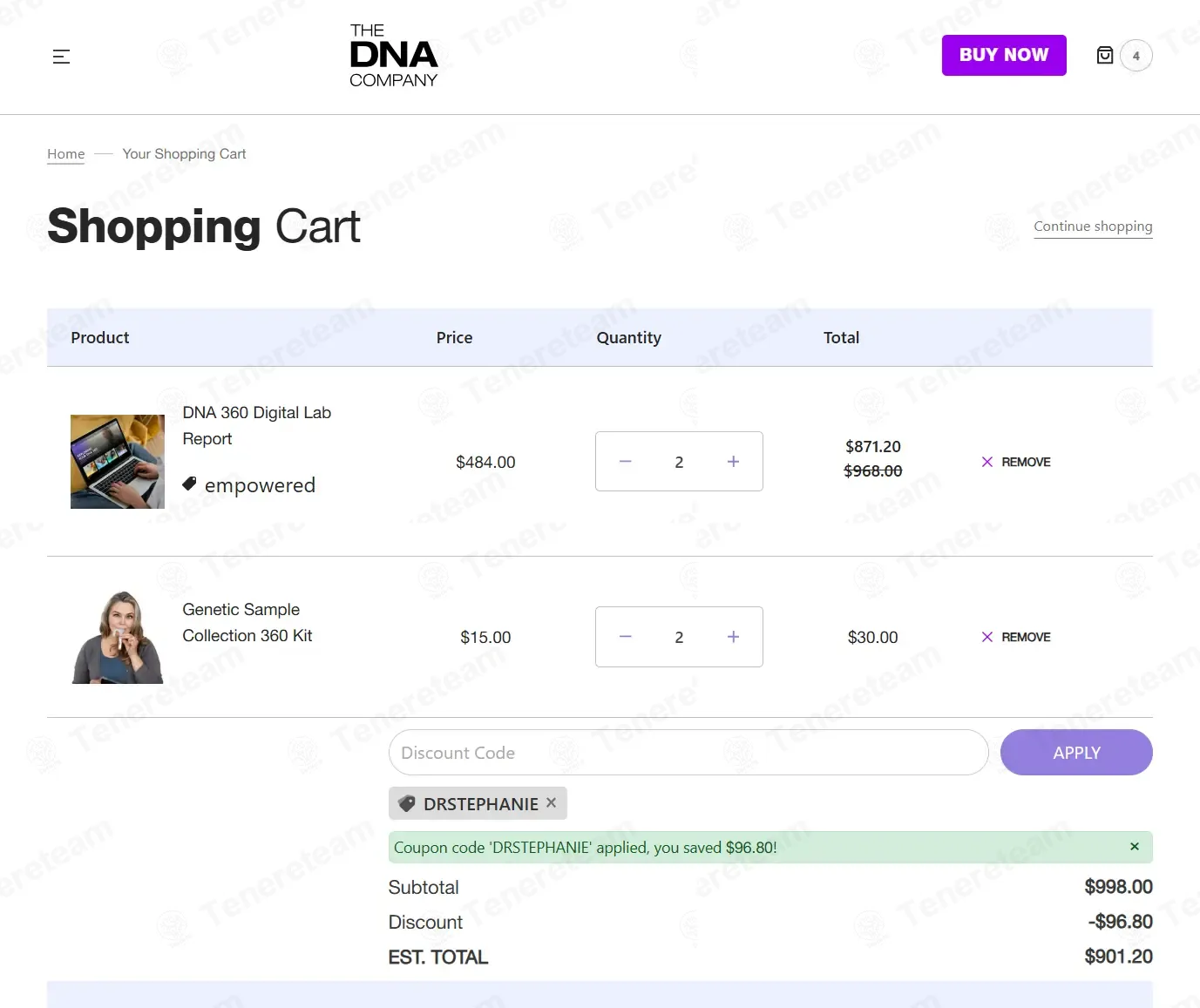
Task: Increase quantity of Genetic Sample Collection 360 Kit
Action: [x=733, y=637]
